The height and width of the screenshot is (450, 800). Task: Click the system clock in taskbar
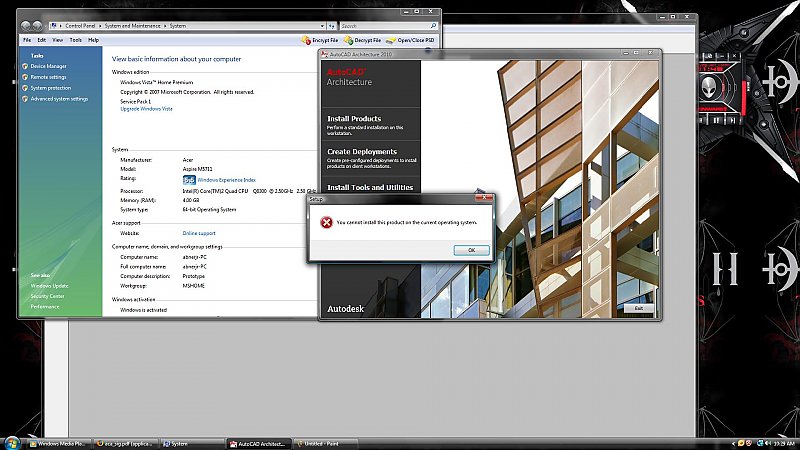785,444
